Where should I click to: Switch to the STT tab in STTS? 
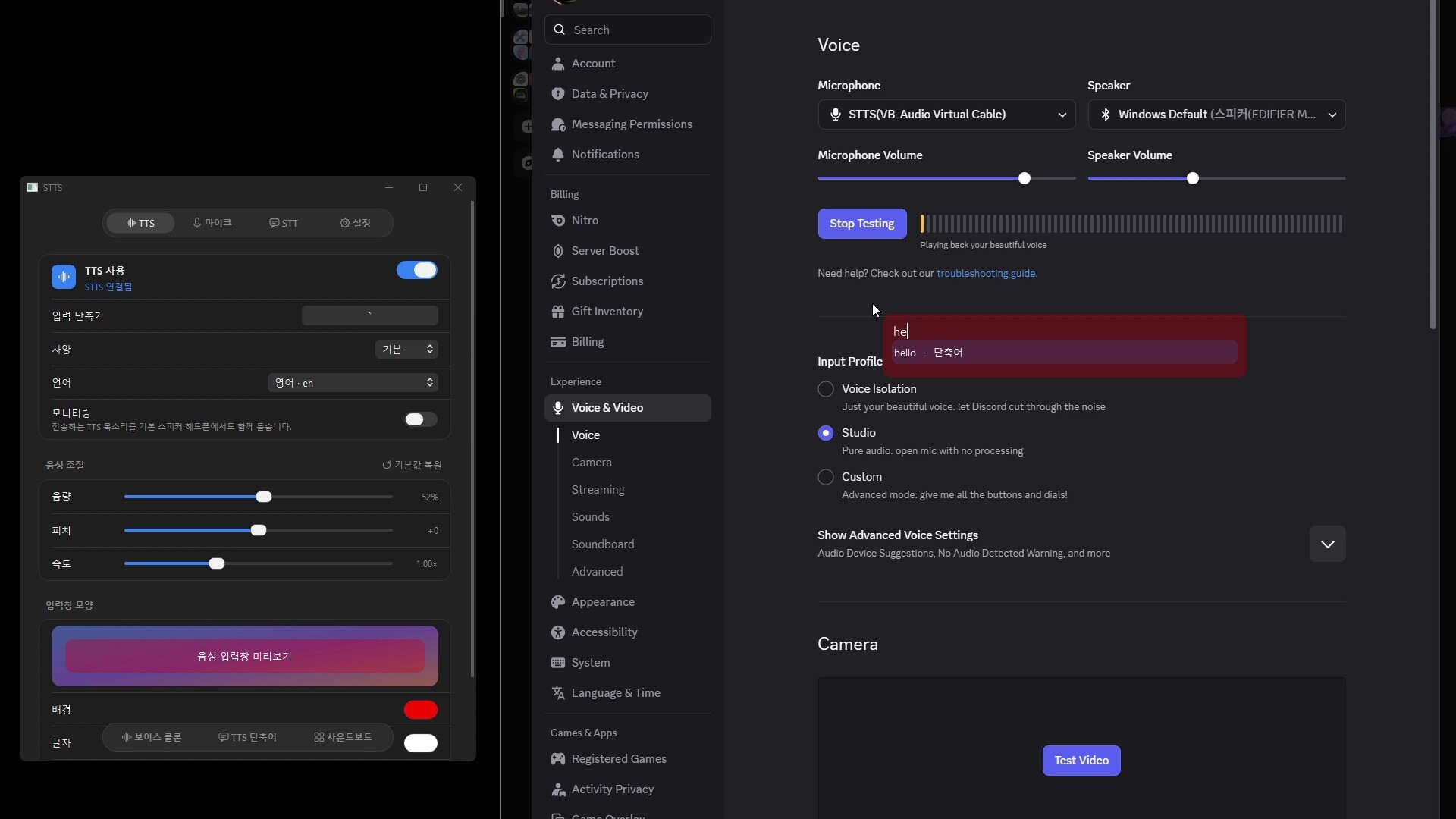(284, 223)
